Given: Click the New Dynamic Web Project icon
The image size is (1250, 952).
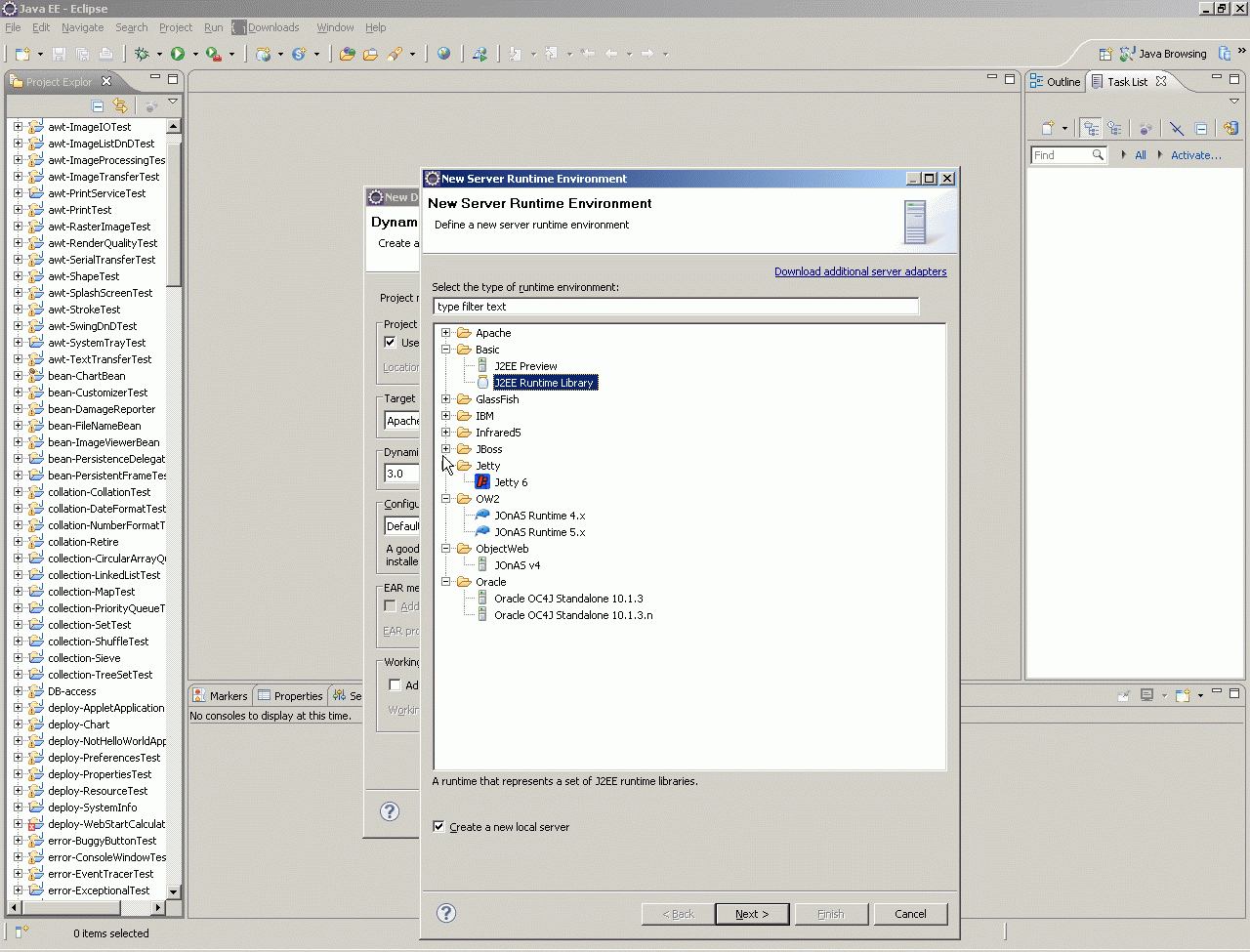Looking at the screenshot, I should (x=264, y=54).
